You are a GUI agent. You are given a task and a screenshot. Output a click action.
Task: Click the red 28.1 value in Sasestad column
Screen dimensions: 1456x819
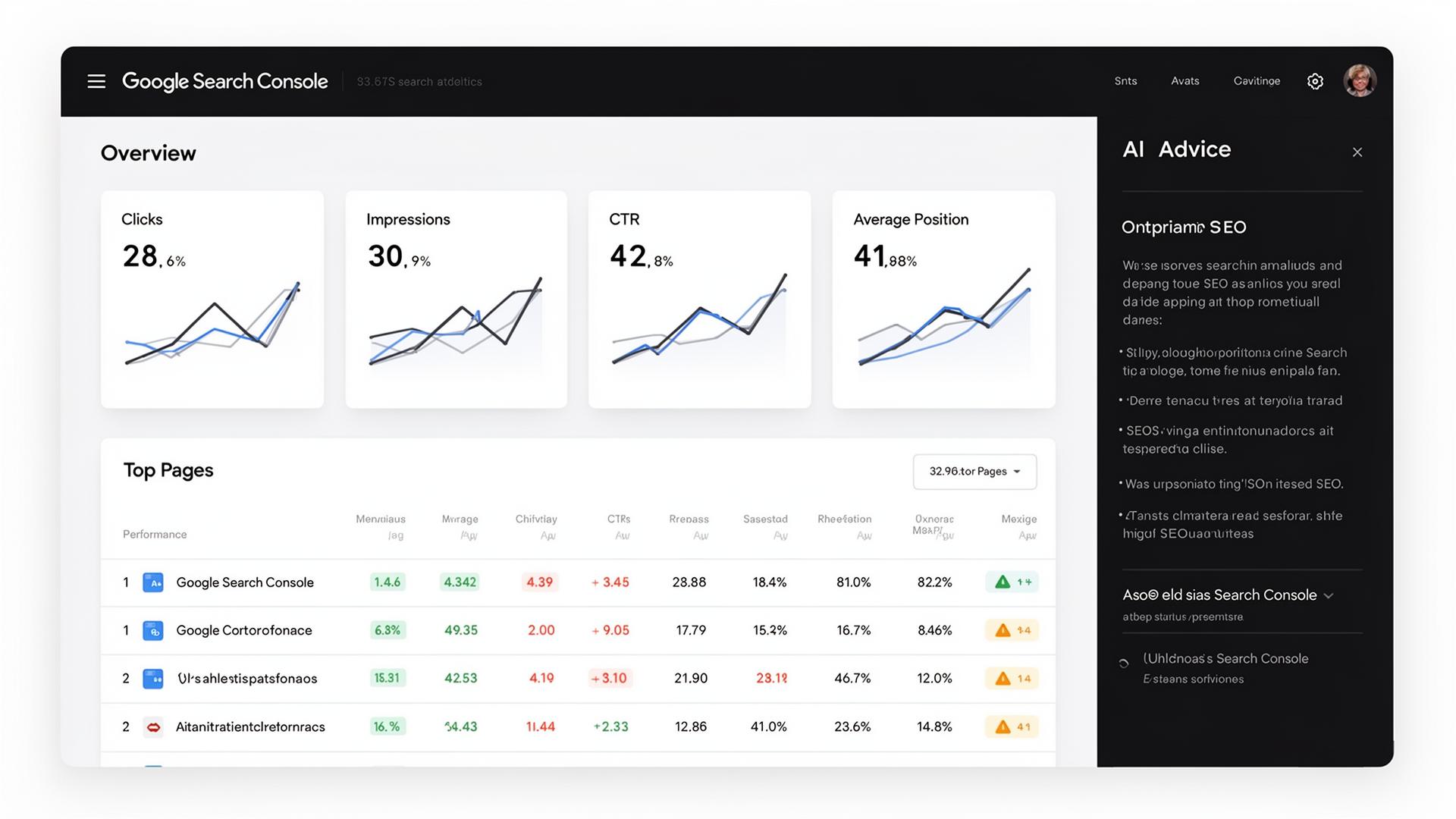[771, 678]
